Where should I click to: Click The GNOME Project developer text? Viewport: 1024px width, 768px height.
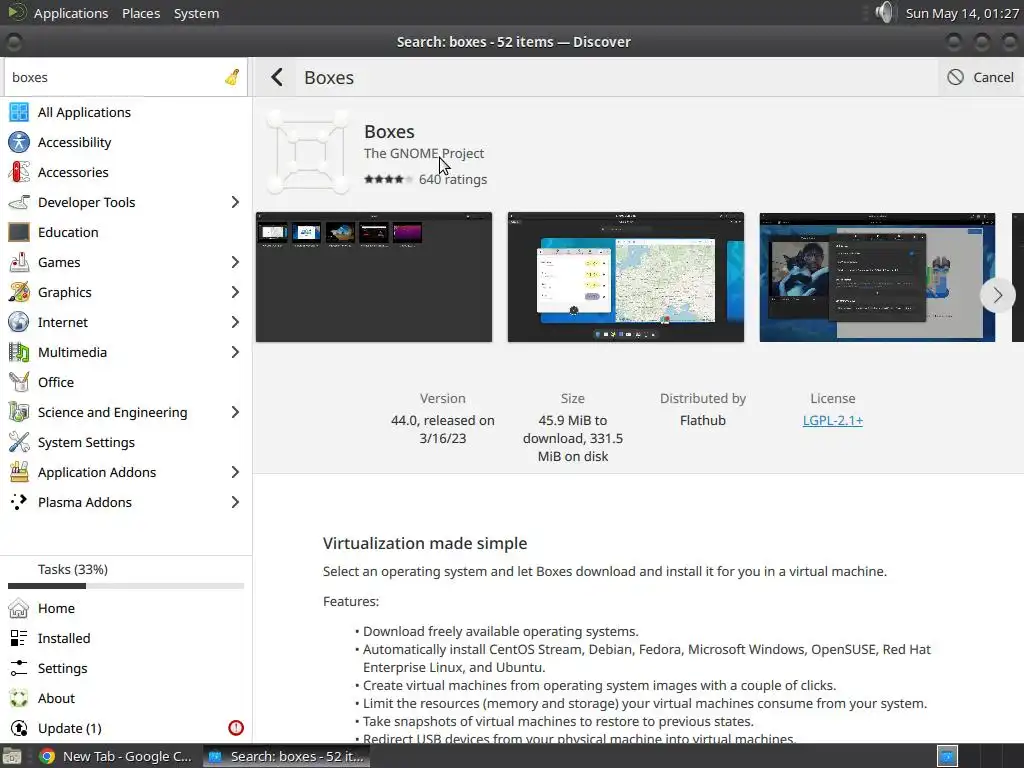[x=424, y=153]
